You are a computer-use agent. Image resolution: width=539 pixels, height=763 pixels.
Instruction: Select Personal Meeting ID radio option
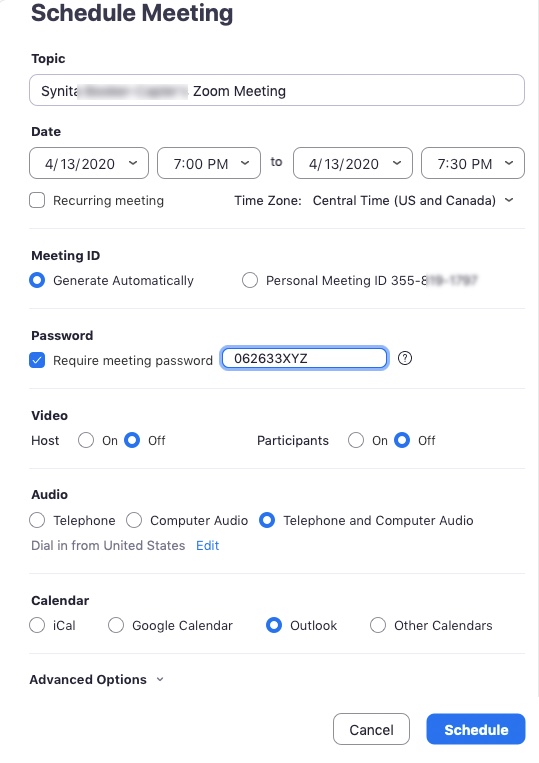point(250,280)
